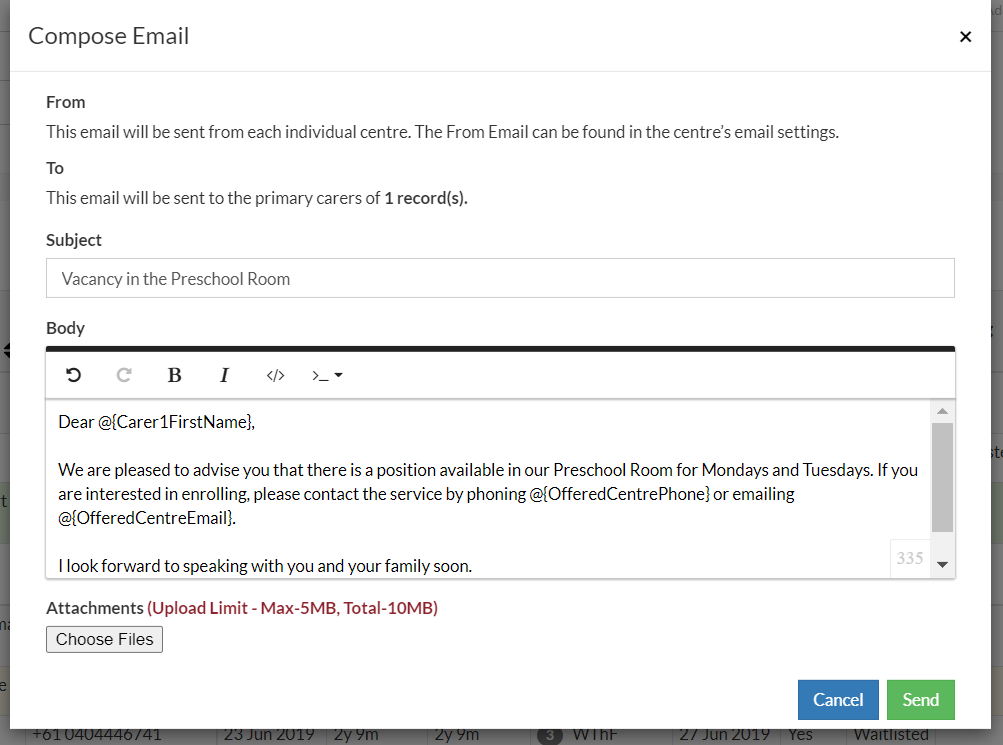The image size is (1003, 745).
Task: Cancel composing the email
Action: tap(838, 699)
